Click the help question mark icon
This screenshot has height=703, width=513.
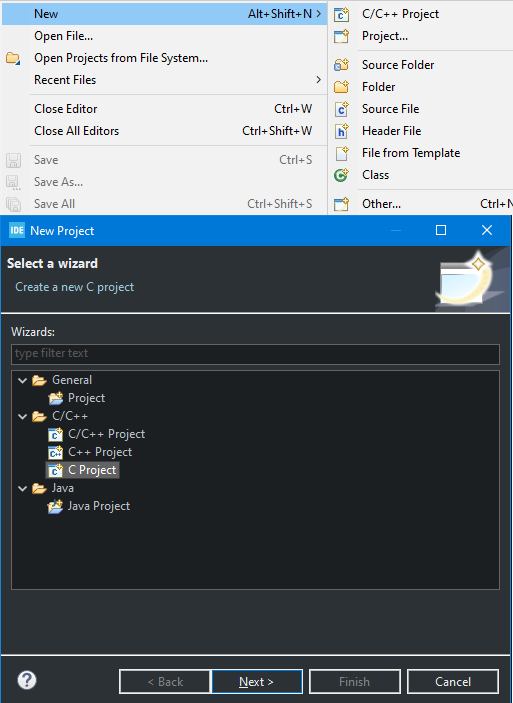(27, 680)
